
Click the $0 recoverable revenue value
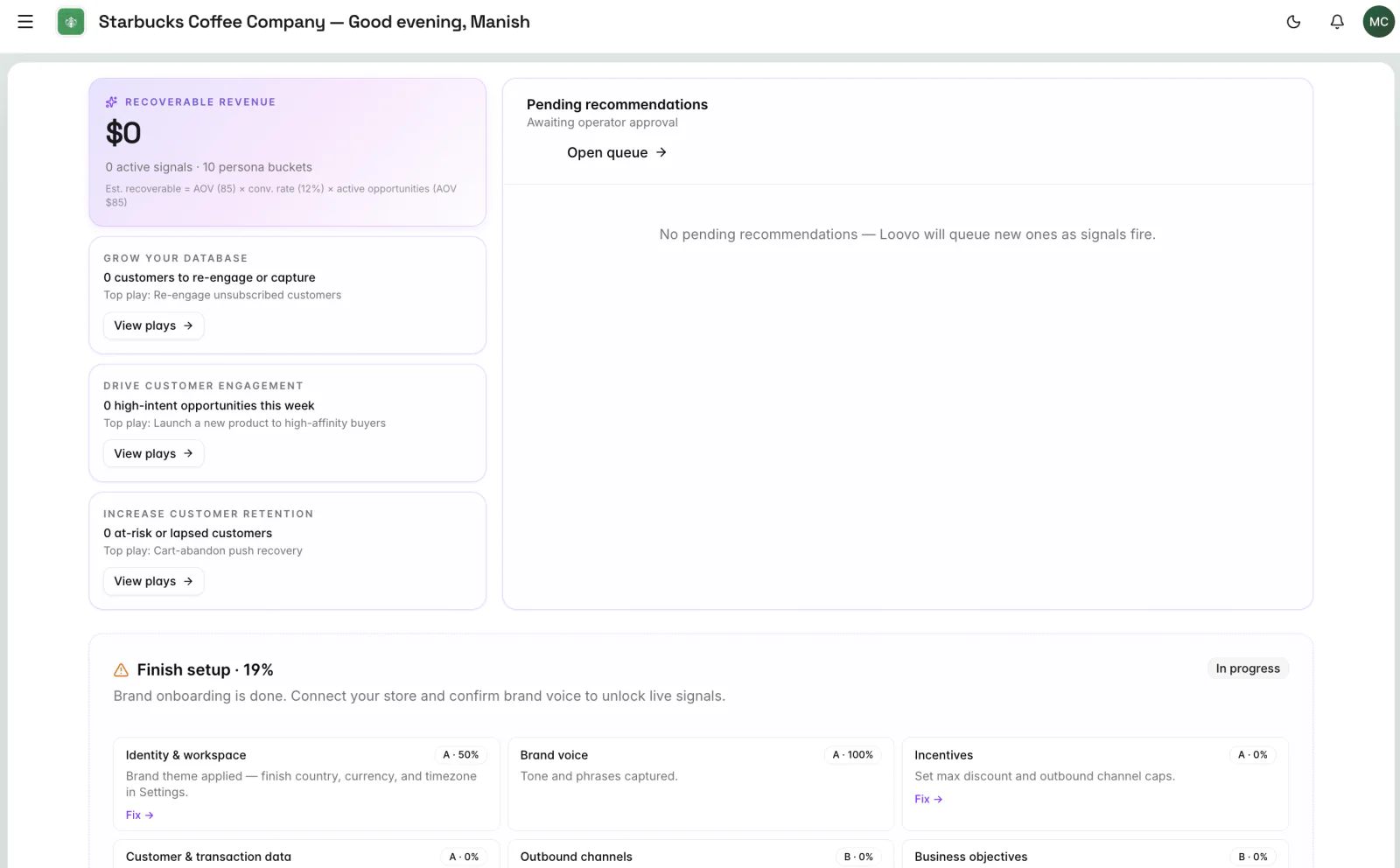pos(123,133)
